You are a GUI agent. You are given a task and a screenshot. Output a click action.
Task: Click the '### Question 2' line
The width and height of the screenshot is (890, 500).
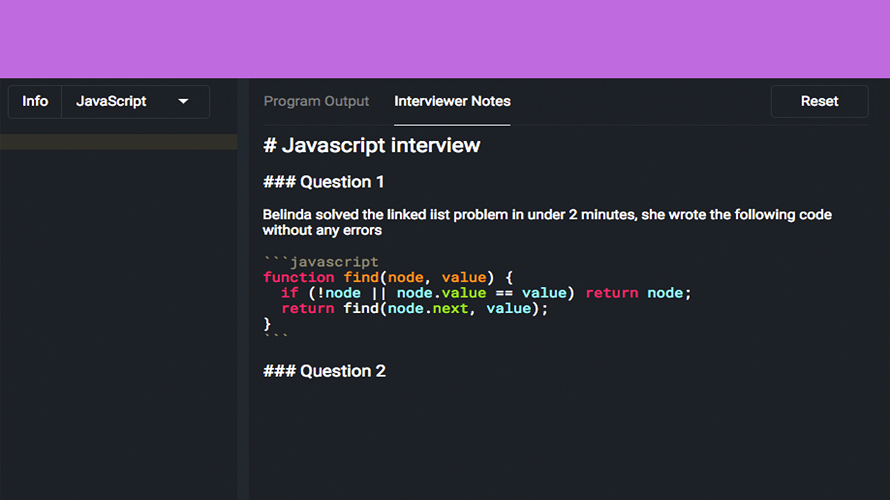coord(324,371)
